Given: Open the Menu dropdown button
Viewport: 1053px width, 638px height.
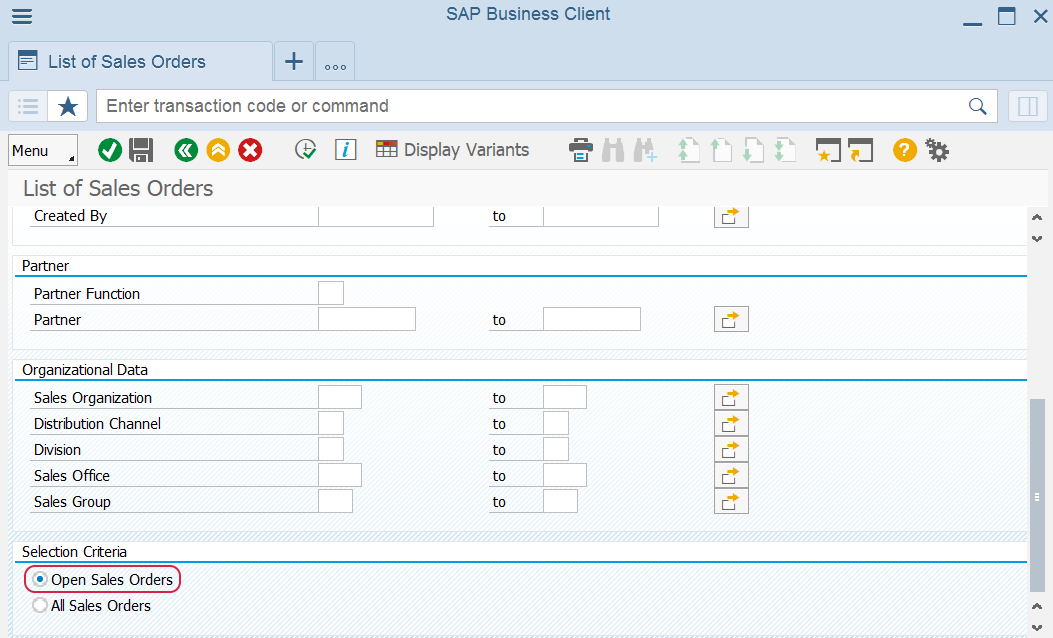Looking at the screenshot, I should click(x=43, y=150).
